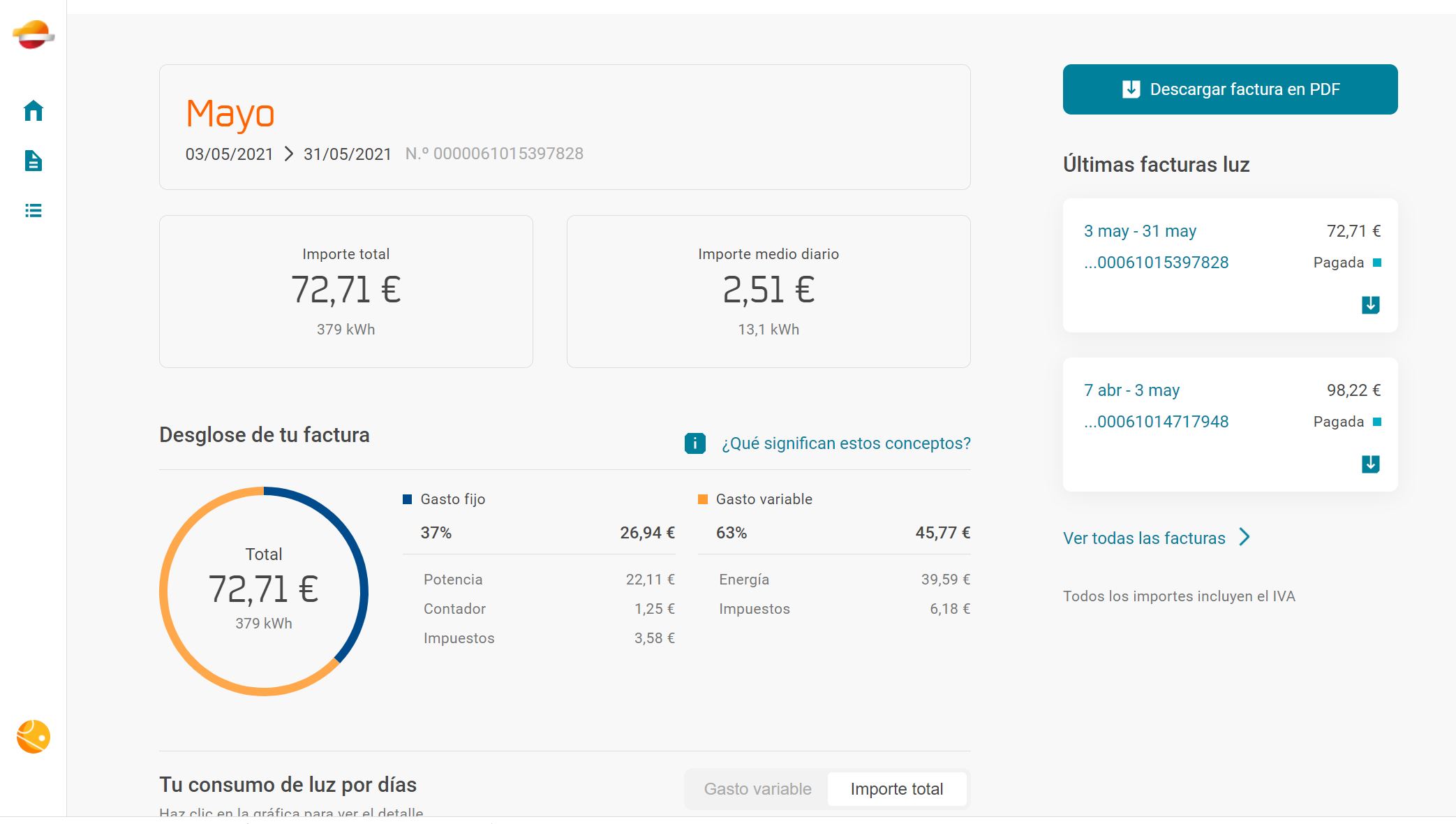Switch chart to Importe total
1456x824 pixels.
(896, 789)
